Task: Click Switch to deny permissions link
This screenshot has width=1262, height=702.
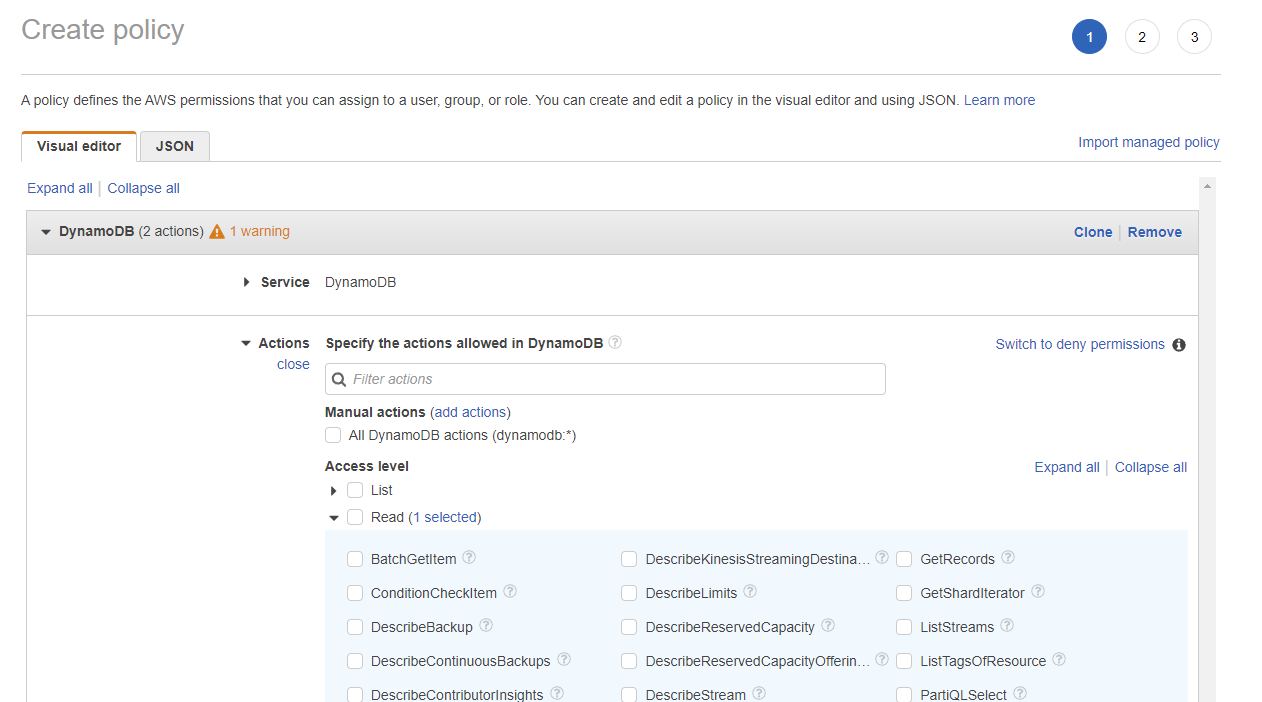Action: coord(1080,344)
